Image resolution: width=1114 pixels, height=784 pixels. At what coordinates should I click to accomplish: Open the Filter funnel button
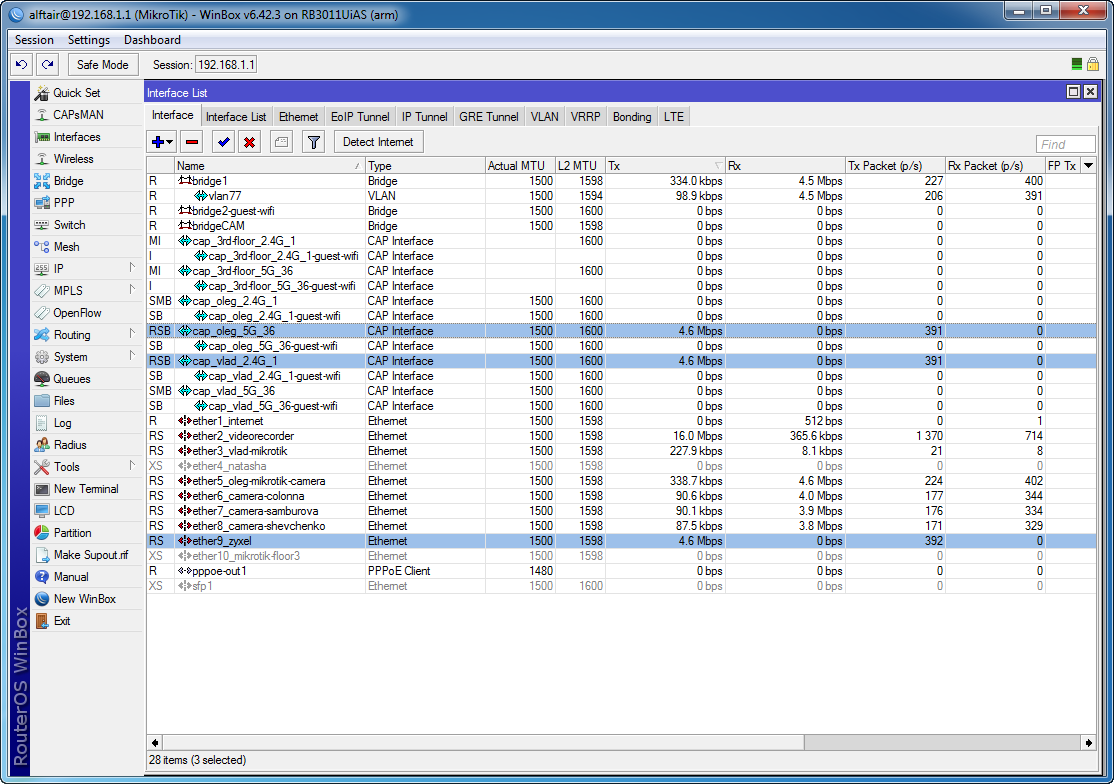(x=313, y=142)
